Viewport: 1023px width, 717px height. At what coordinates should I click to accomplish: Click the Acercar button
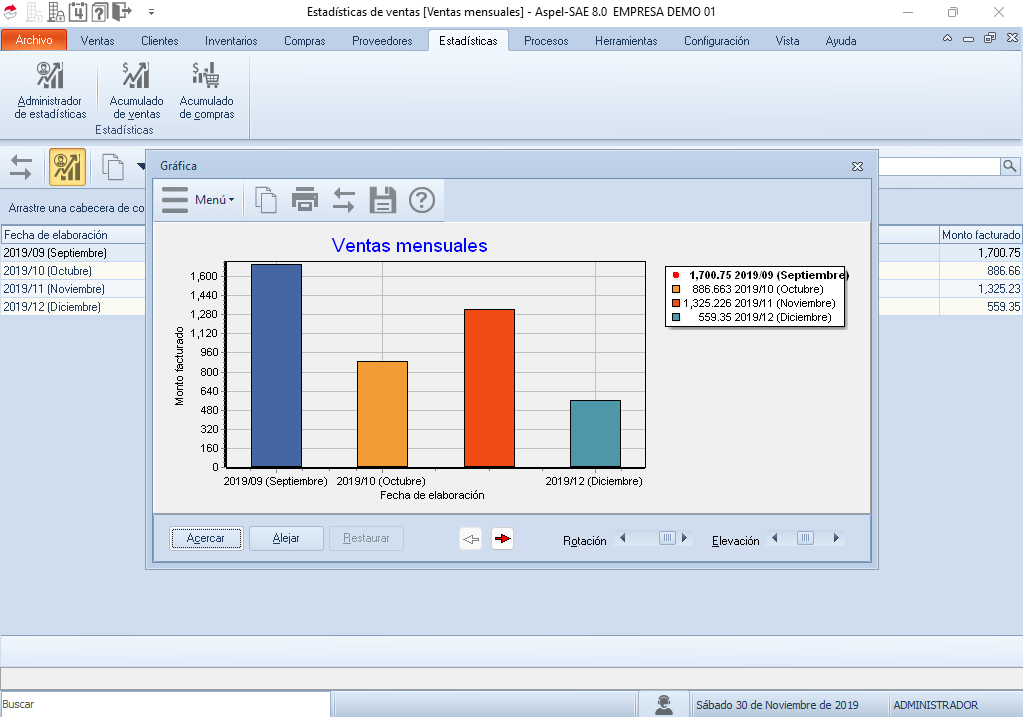(x=206, y=538)
